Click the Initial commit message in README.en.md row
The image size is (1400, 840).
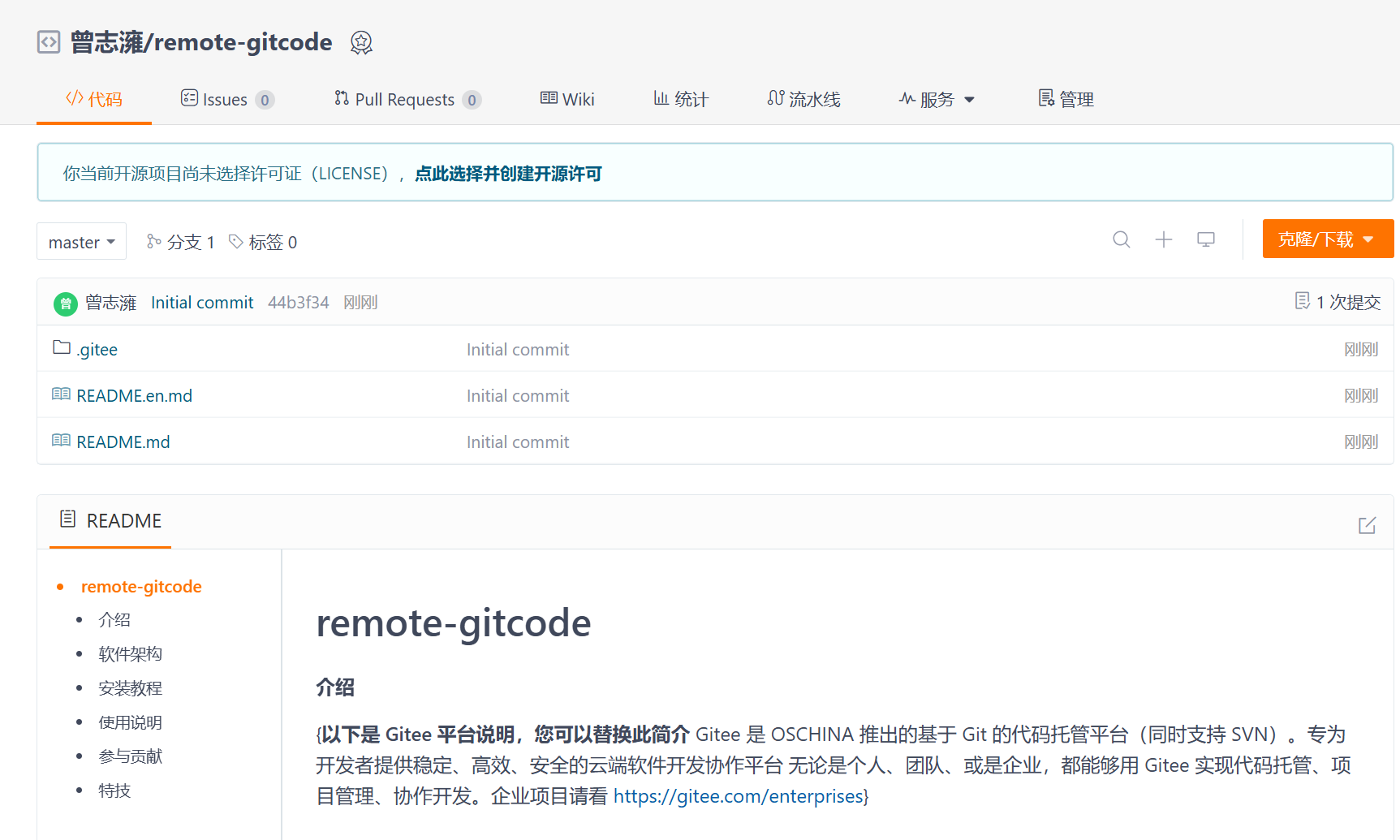518,396
